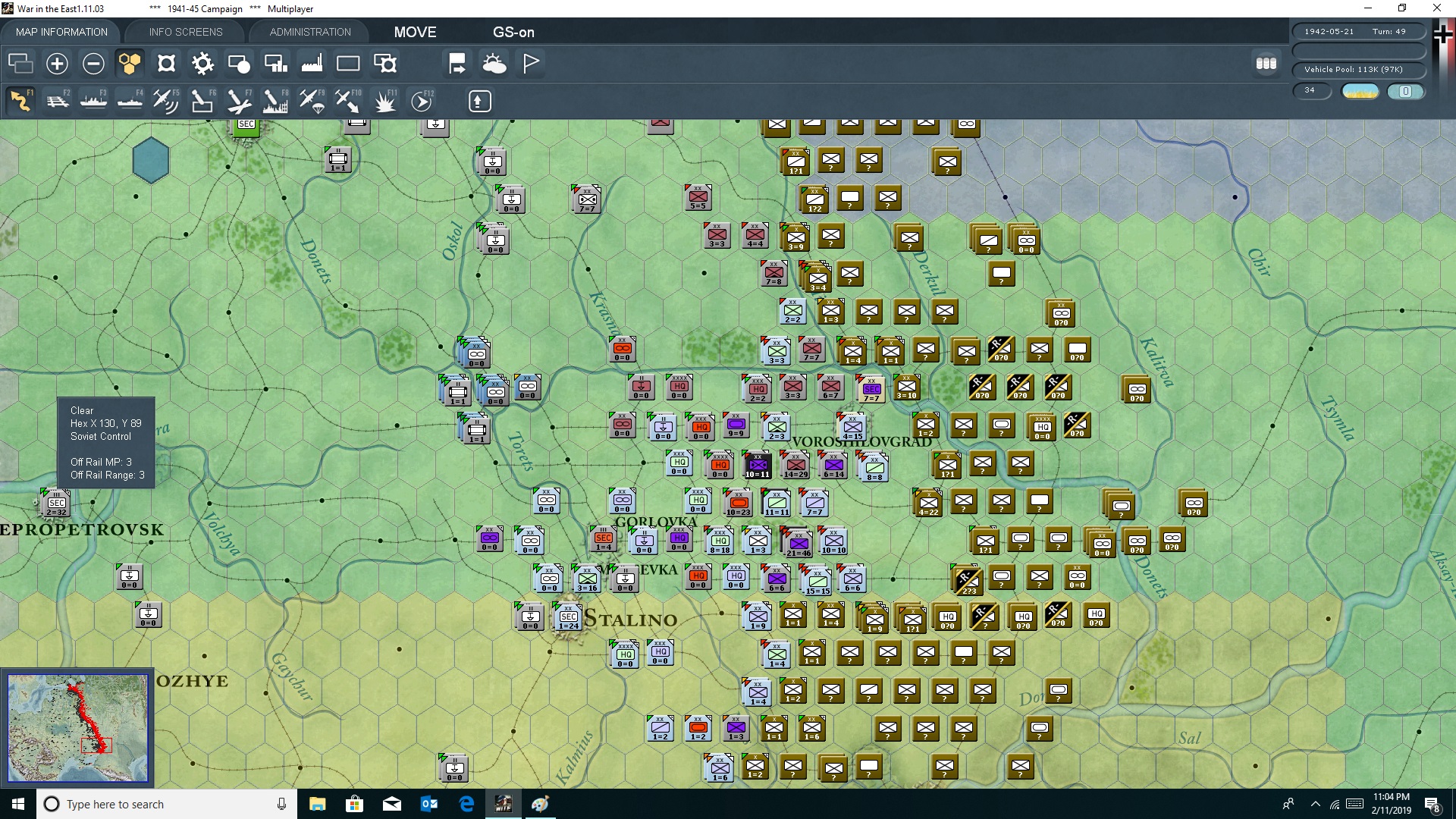Image resolution: width=1456 pixels, height=819 pixels.
Task: Click the three cylinders database icon
Action: (1266, 64)
